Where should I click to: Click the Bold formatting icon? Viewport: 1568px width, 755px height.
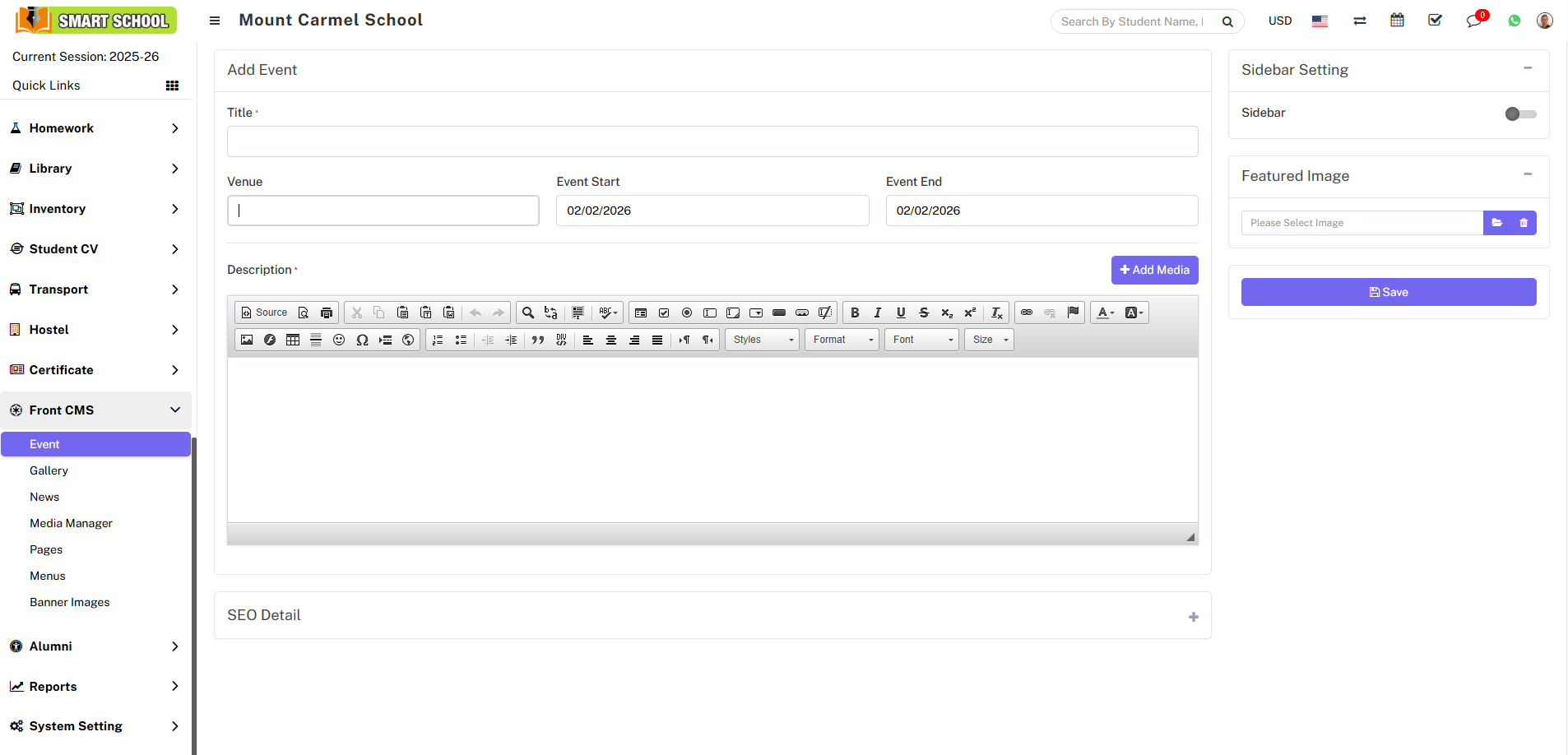click(x=855, y=313)
